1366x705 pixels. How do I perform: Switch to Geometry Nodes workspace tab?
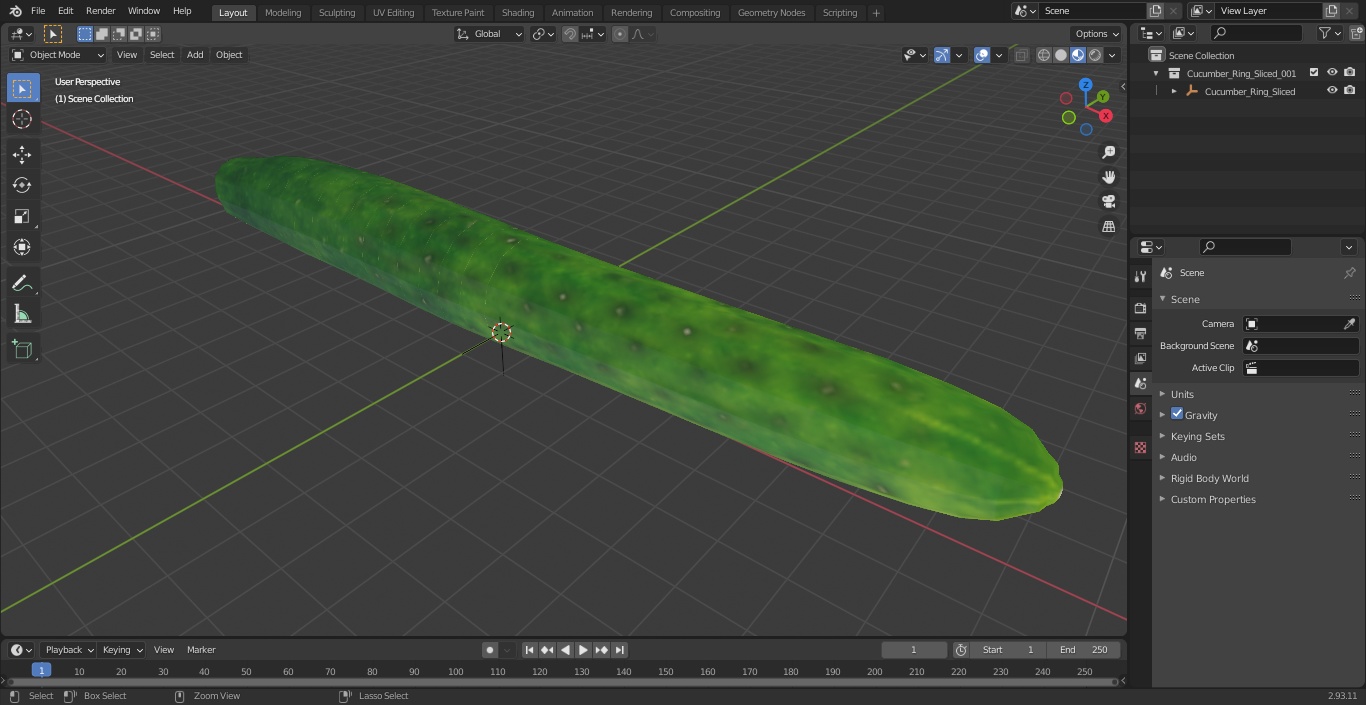[x=771, y=13]
